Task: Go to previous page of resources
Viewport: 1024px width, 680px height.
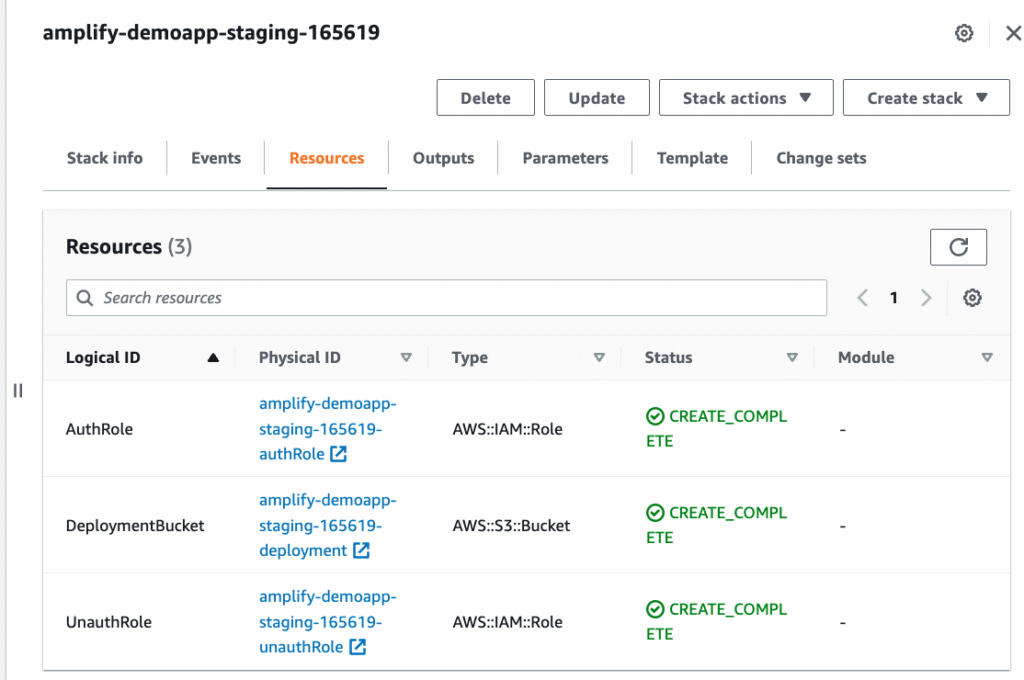Action: pyautogui.click(x=862, y=298)
